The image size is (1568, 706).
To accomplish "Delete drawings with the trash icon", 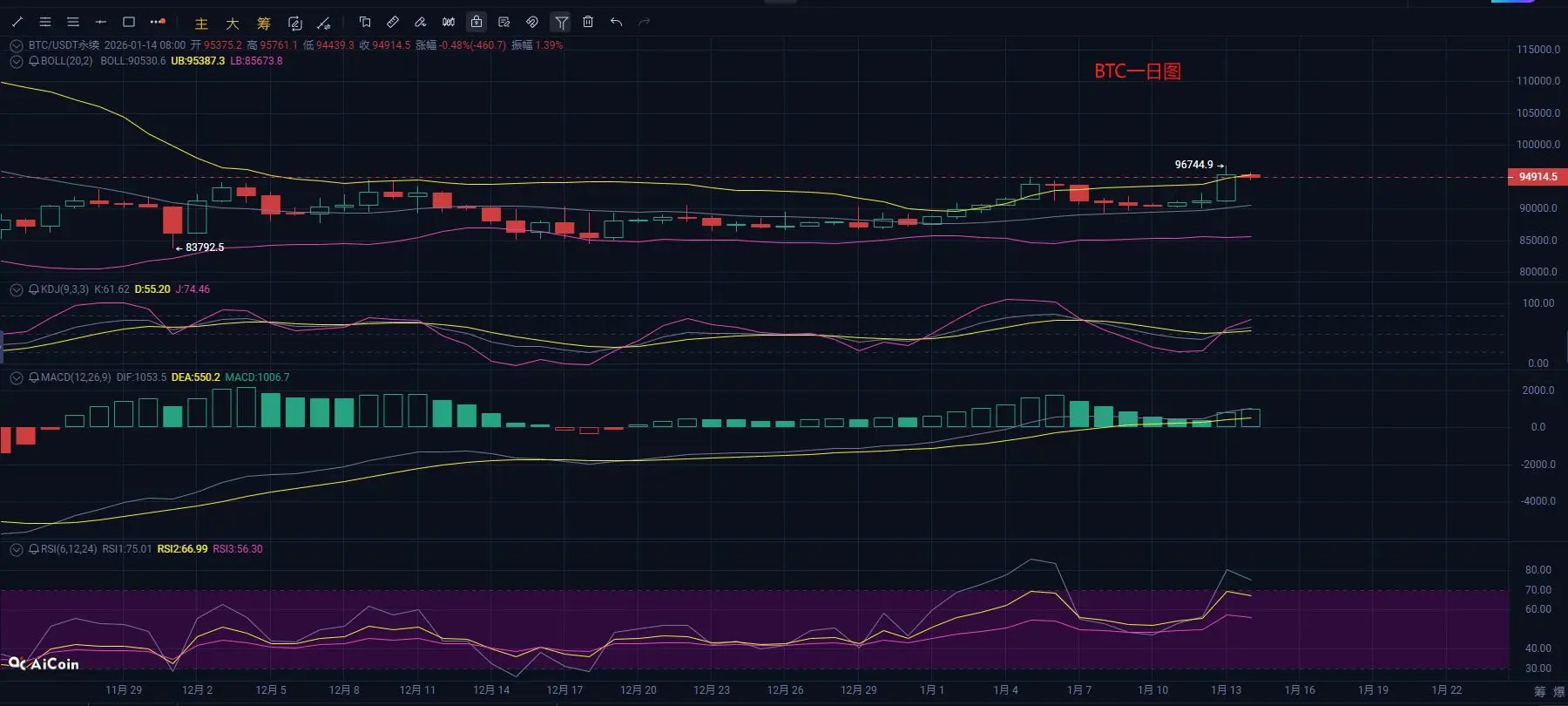I will (x=588, y=22).
